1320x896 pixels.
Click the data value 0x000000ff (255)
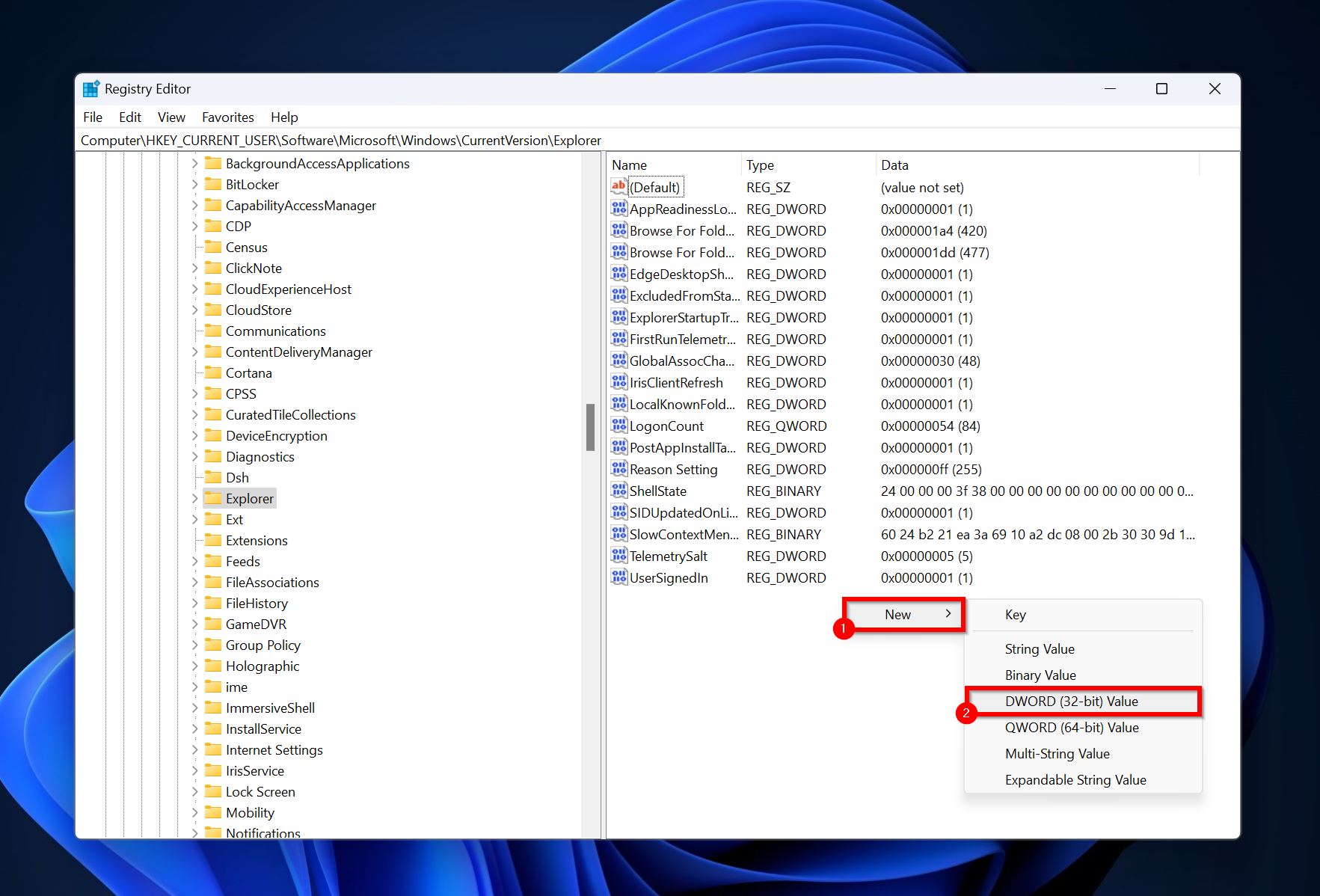(x=931, y=469)
